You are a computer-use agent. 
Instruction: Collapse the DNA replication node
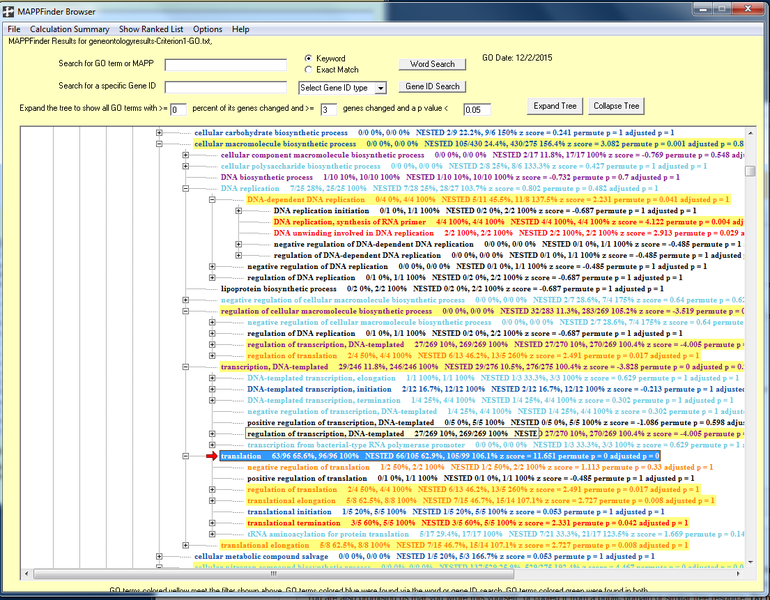pos(186,189)
